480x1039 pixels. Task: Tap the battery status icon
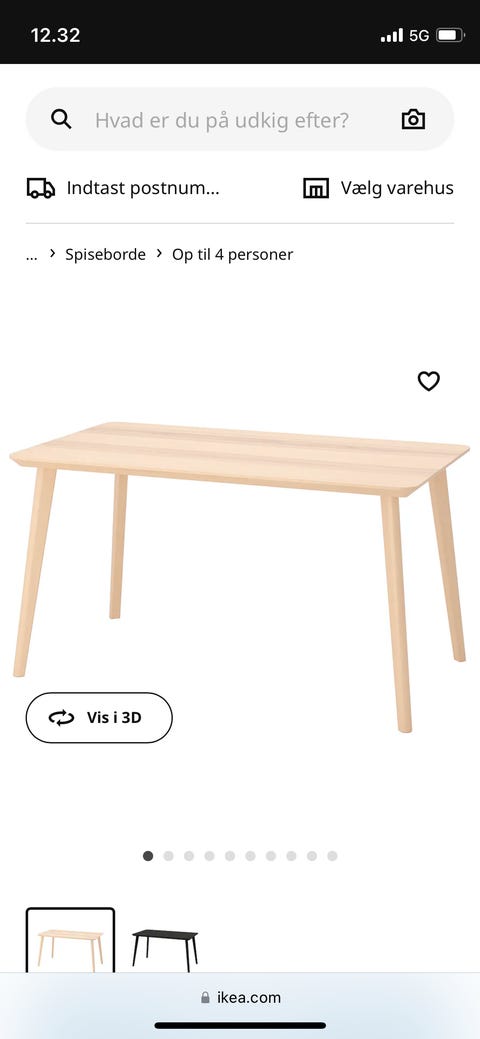[x=450, y=35]
